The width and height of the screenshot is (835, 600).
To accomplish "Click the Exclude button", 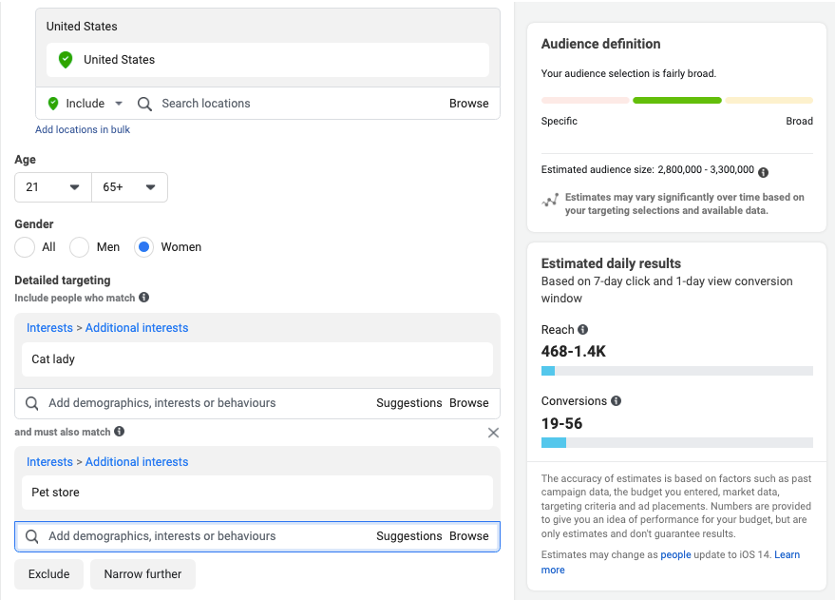I will pyautogui.click(x=49, y=574).
